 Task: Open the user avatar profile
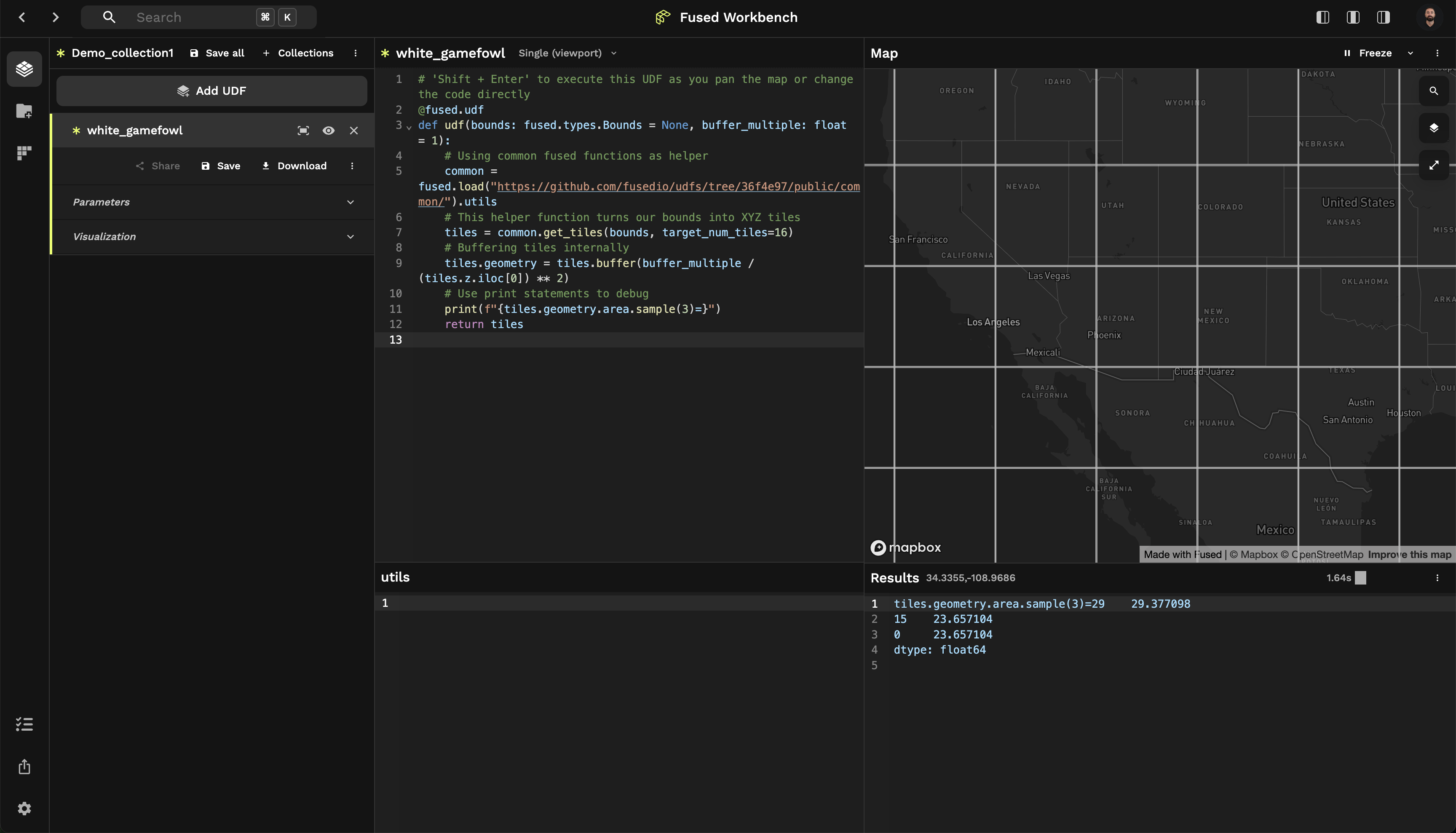tap(1430, 17)
